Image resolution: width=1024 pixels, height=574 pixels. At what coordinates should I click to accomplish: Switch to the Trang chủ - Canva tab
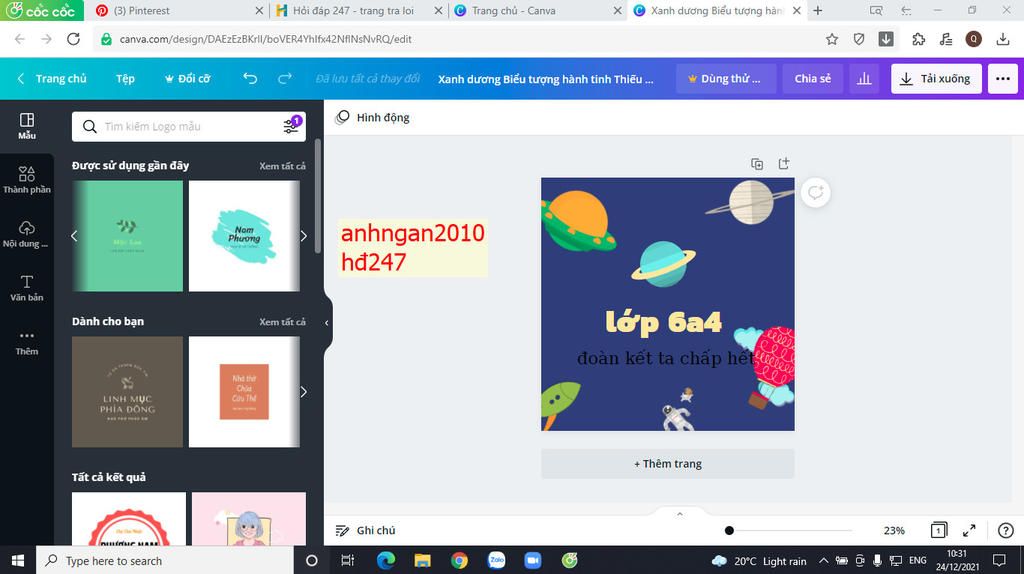point(537,10)
